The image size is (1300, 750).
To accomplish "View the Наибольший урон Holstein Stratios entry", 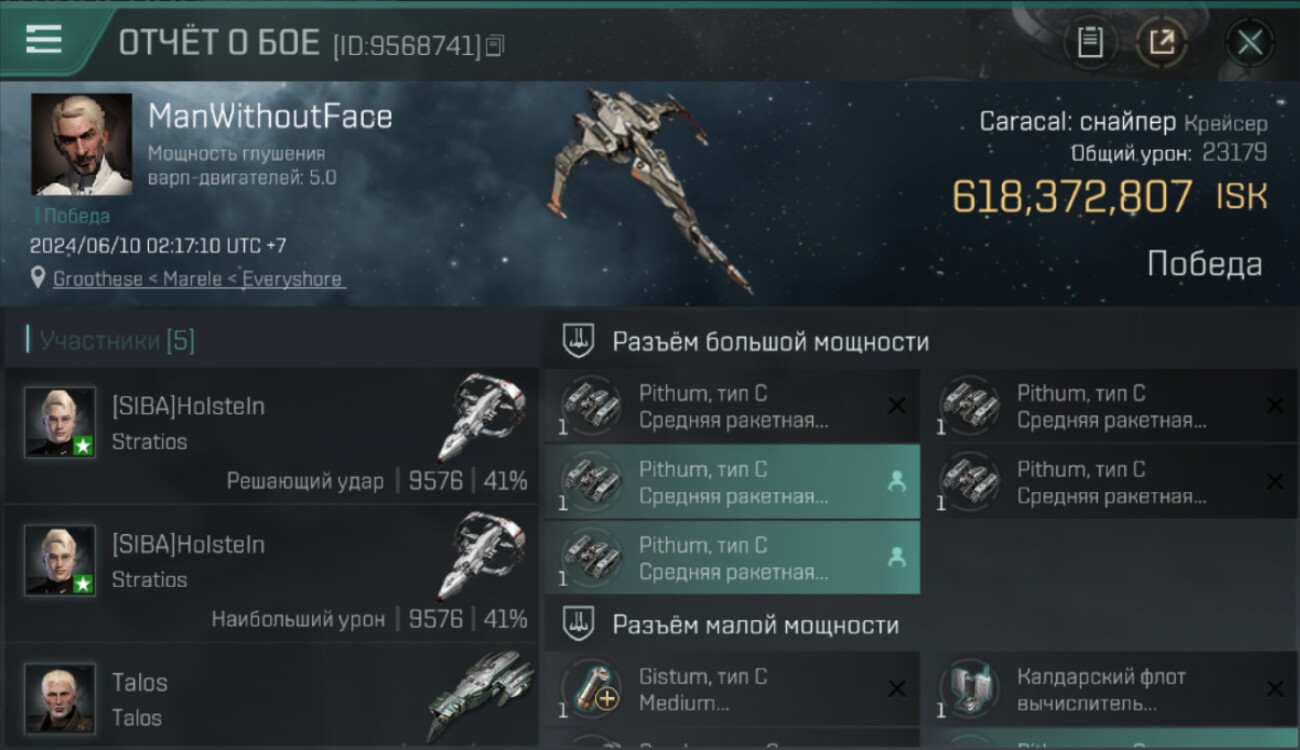I will [271, 573].
